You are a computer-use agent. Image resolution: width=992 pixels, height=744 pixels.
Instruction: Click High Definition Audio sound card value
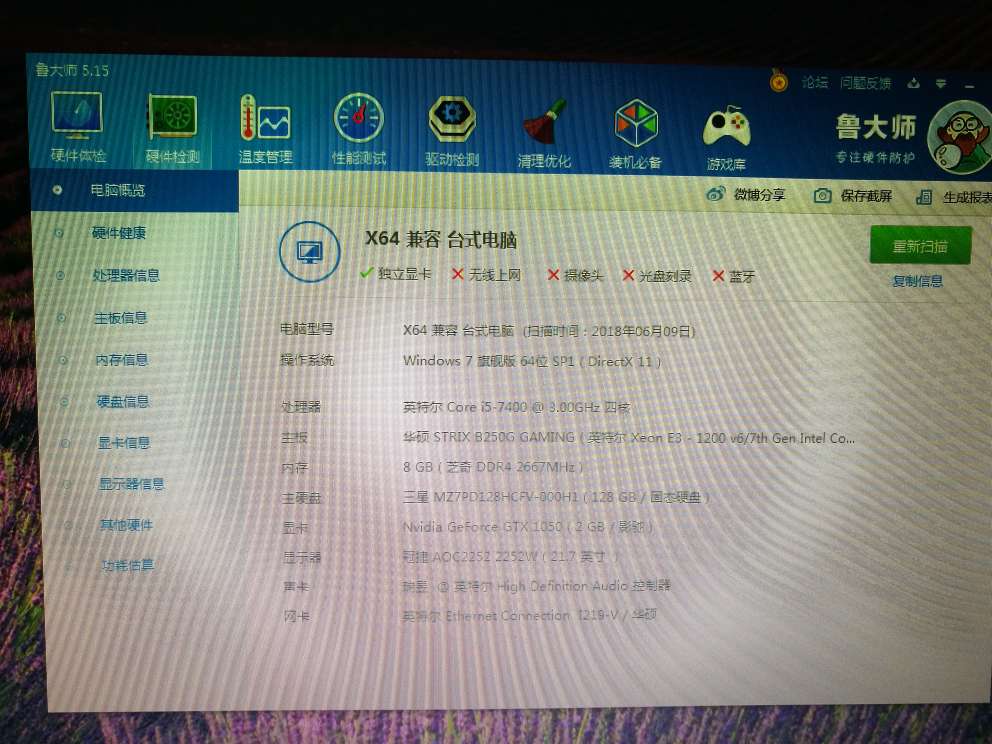click(x=536, y=586)
